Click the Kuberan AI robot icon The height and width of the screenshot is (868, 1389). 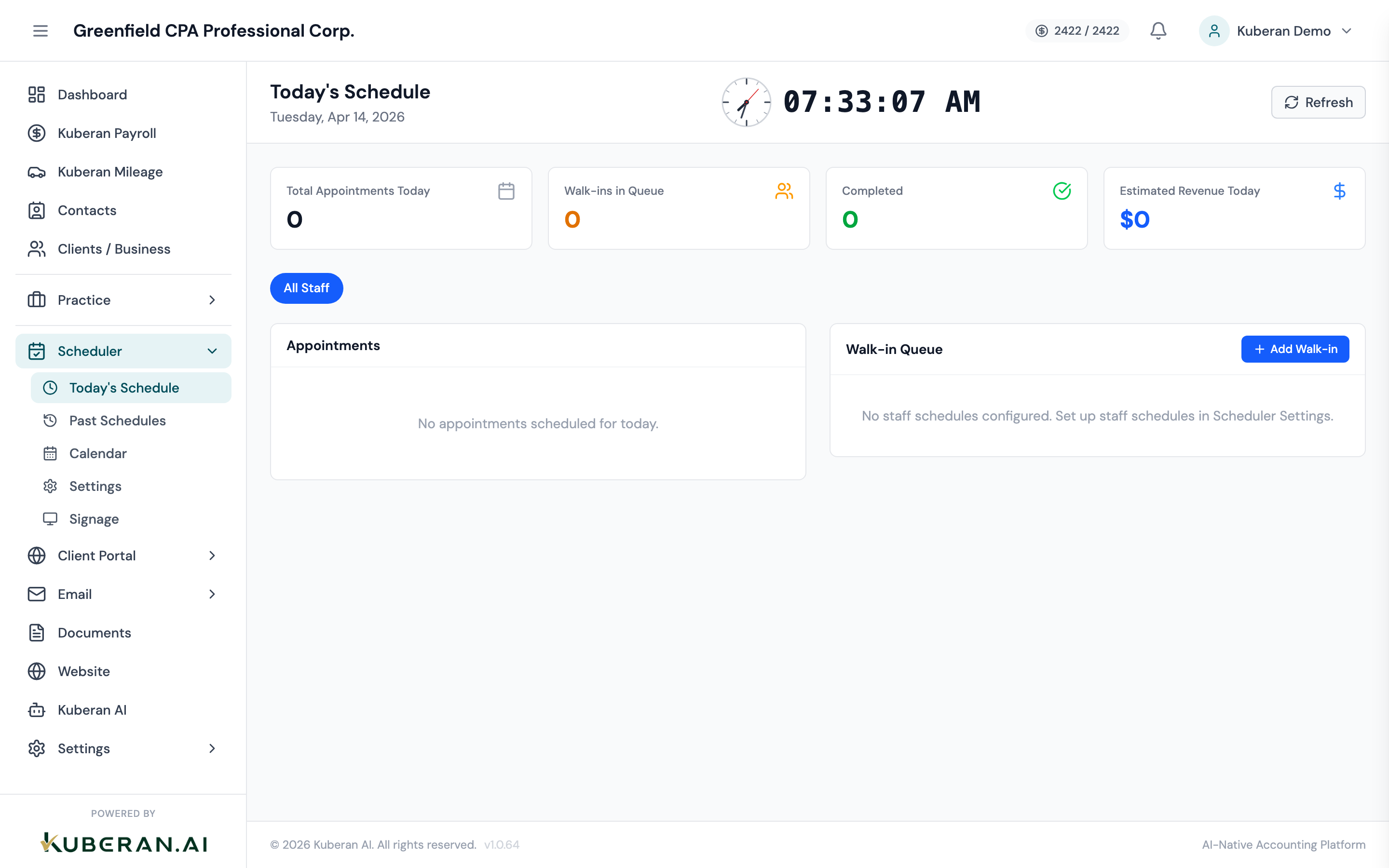37,709
